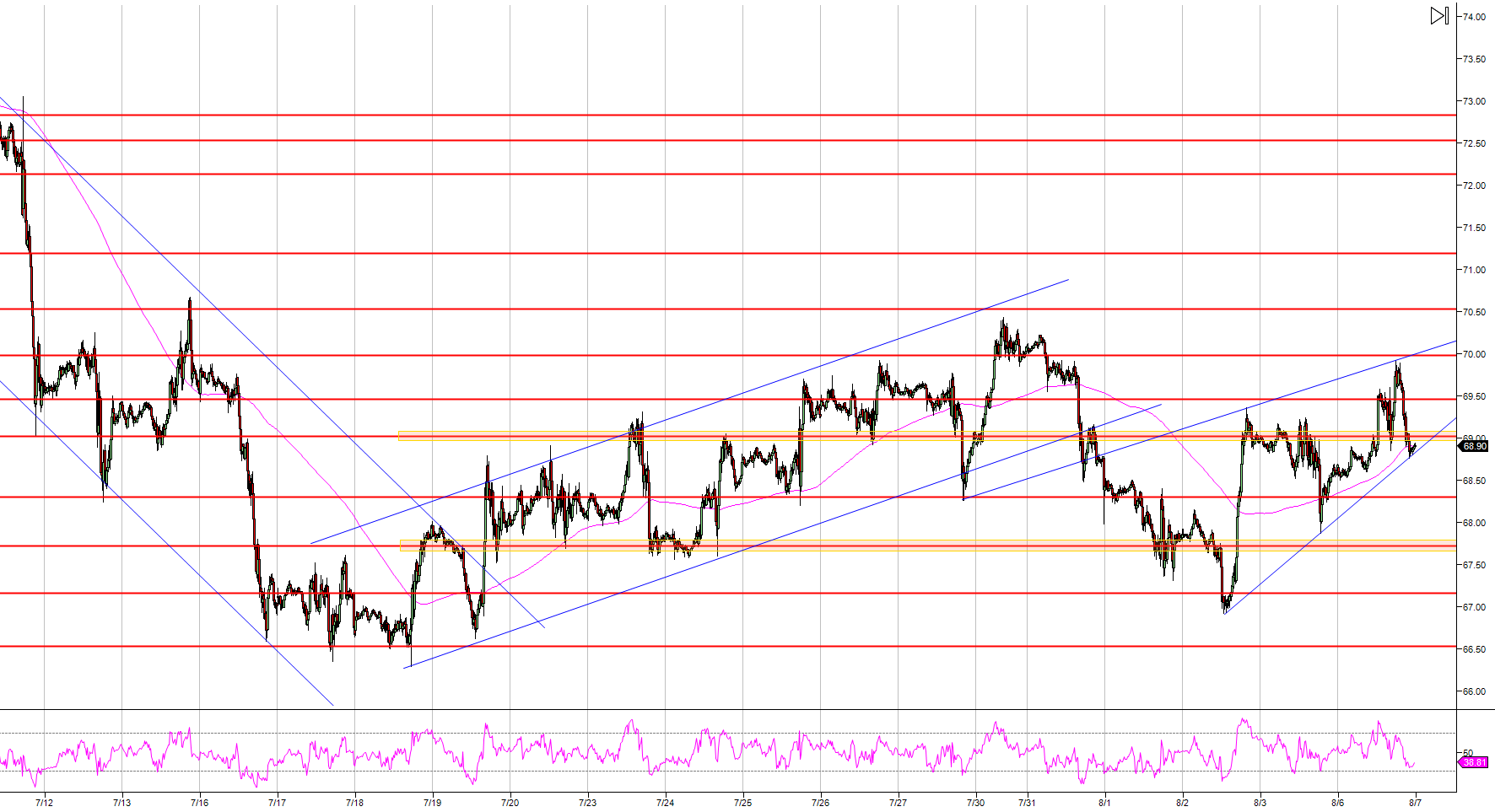
Task: Select the upper yellow price zone near 69.00
Action: coord(927,436)
